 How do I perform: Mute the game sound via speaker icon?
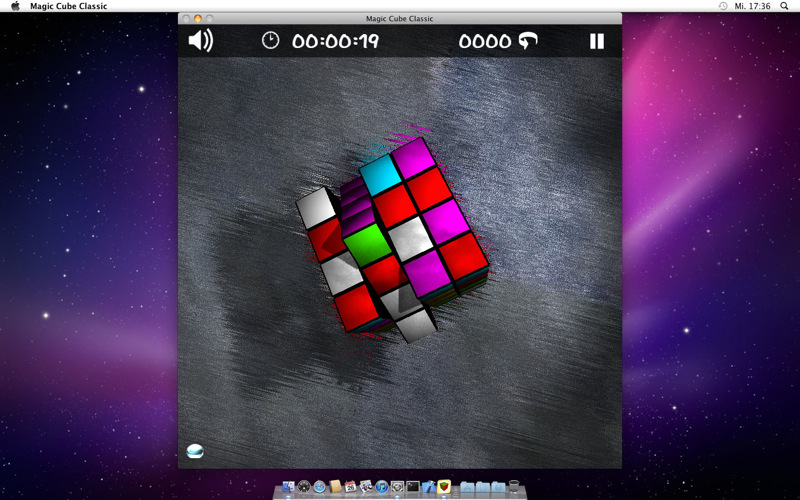(x=201, y=40)
